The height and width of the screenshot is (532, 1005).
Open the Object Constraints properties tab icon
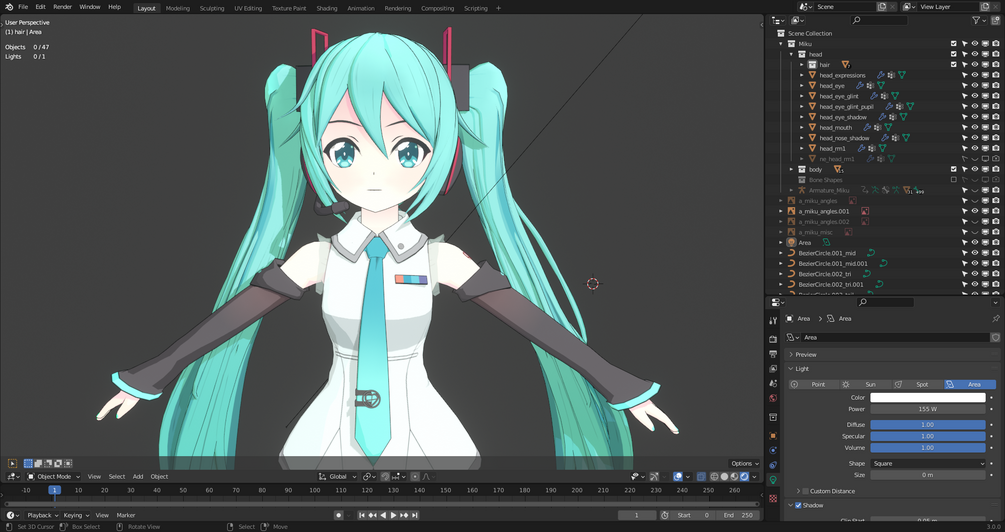(x=773, y=465)
